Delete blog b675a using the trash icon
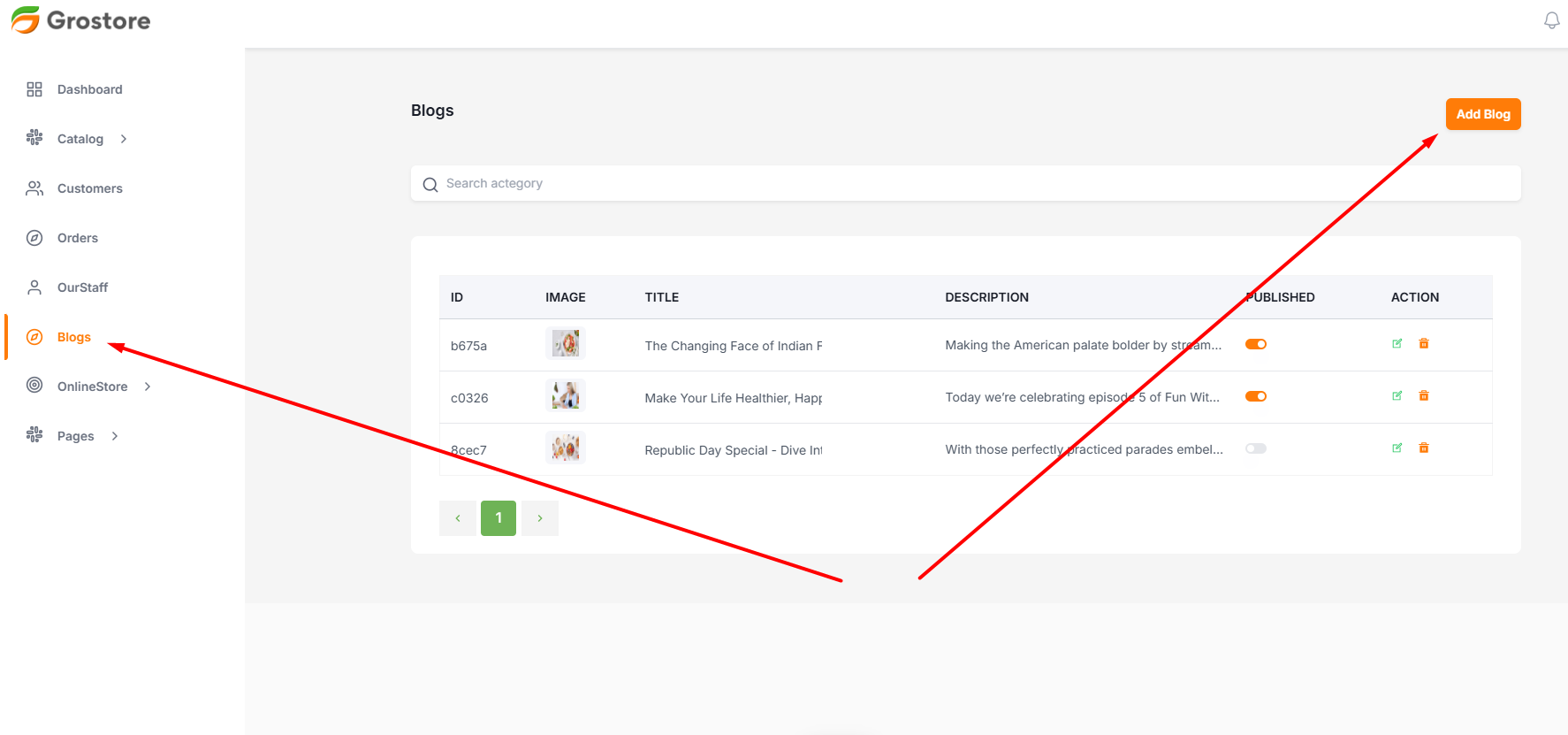 (x=1424, y=344)
